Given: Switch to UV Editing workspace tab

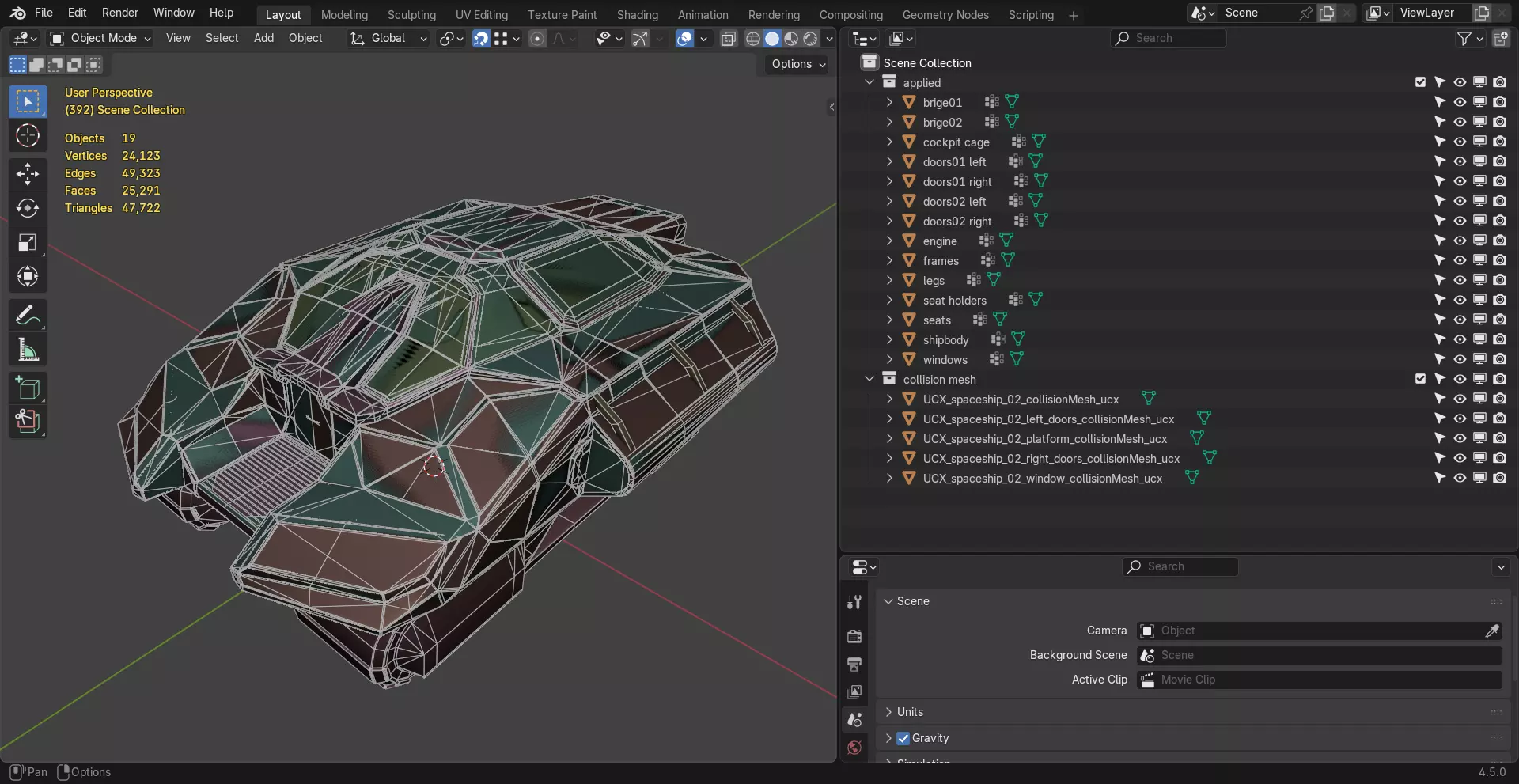Looking at the screenshot, I should coord(482,15).
